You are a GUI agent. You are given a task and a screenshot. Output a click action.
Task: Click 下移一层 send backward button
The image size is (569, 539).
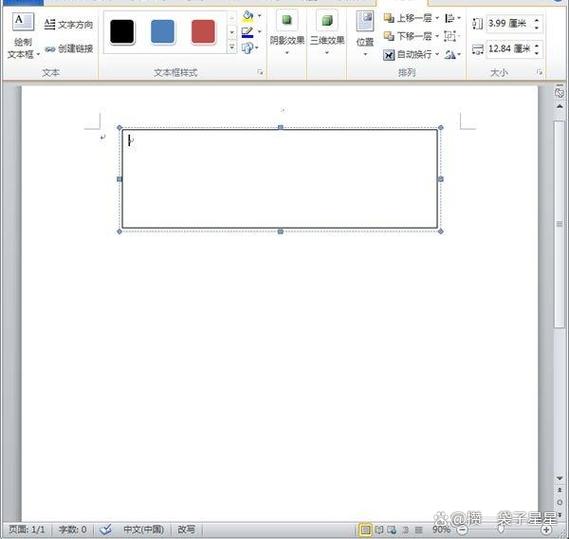(x=408, y=36)
